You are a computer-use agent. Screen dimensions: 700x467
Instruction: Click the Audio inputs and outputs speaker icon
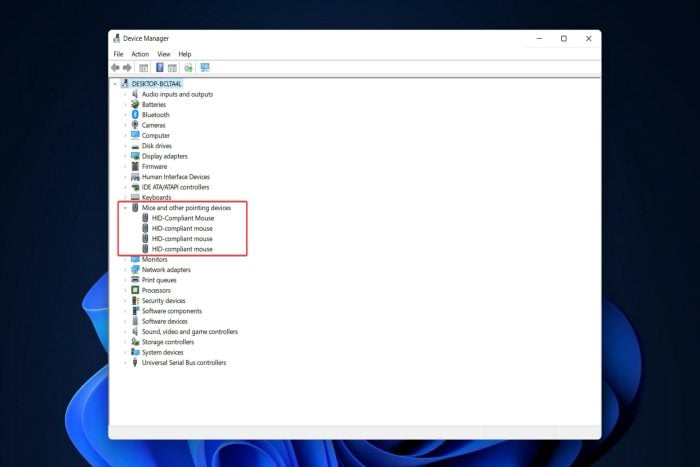(135, 94)
